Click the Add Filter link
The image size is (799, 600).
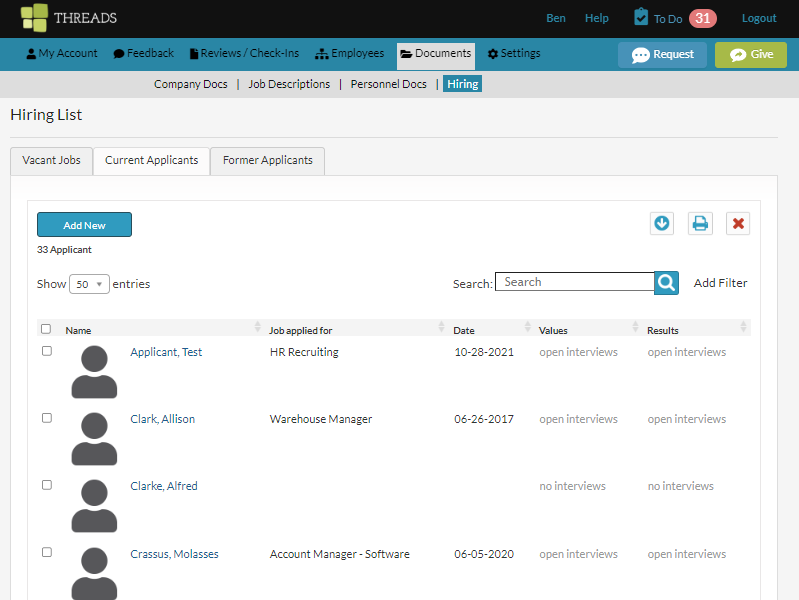tap(720, 283)
